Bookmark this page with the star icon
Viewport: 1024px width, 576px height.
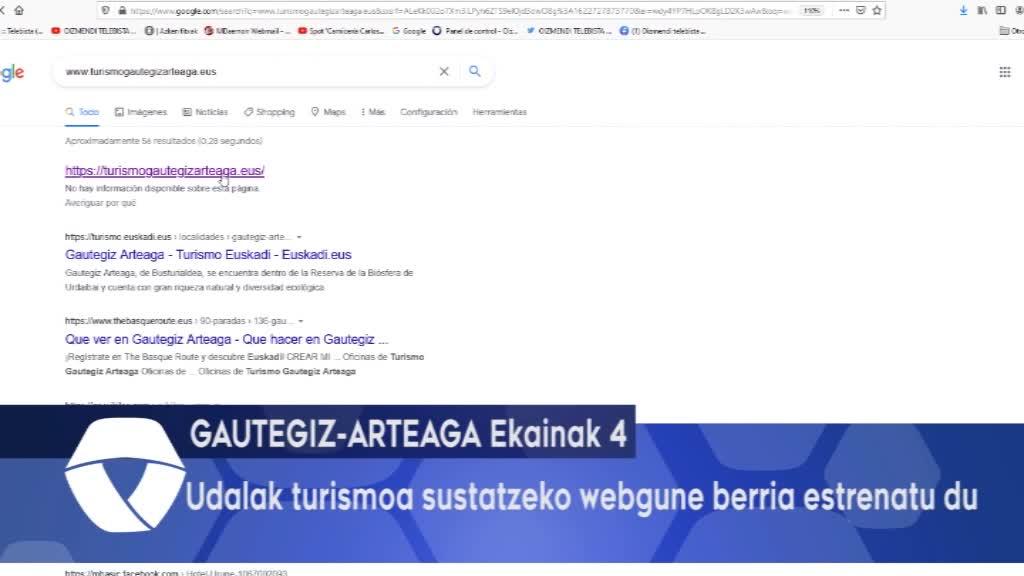[x=877, y=10]
